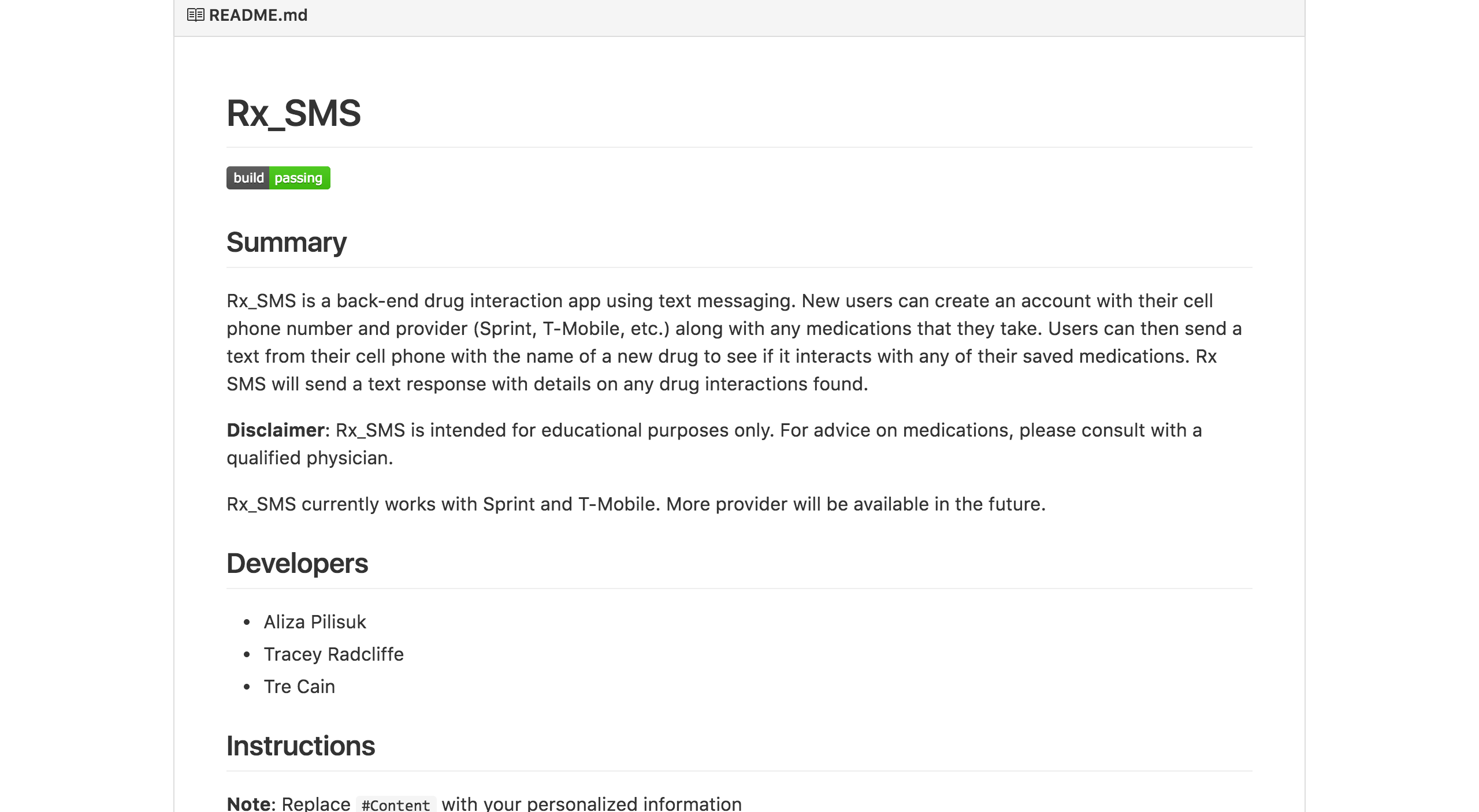Click the text "with your personalized information"
This screenshot has height=812, width=1479.
[x=592, y=804]
